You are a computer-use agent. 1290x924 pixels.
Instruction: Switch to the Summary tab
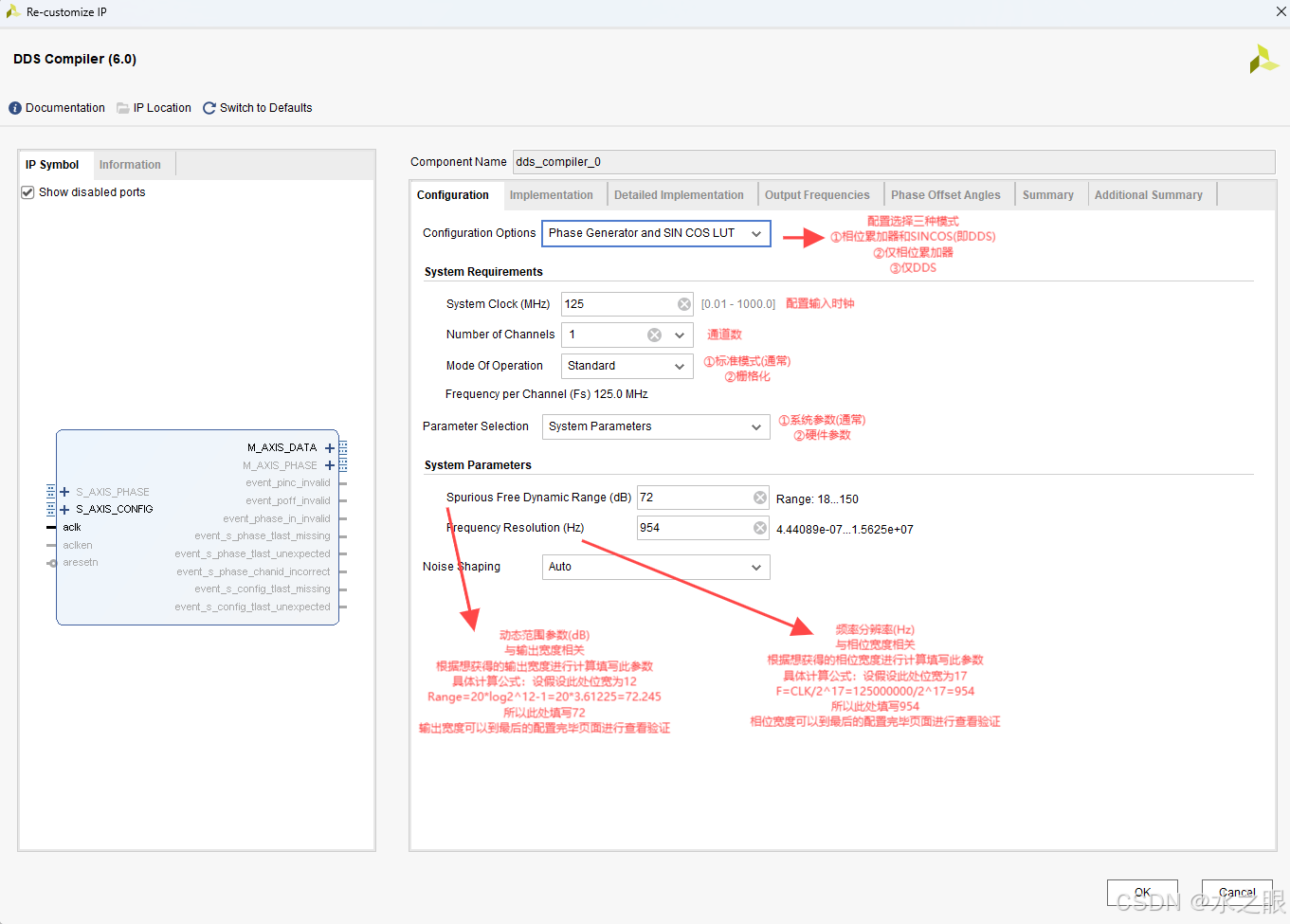pos(1047,195)
